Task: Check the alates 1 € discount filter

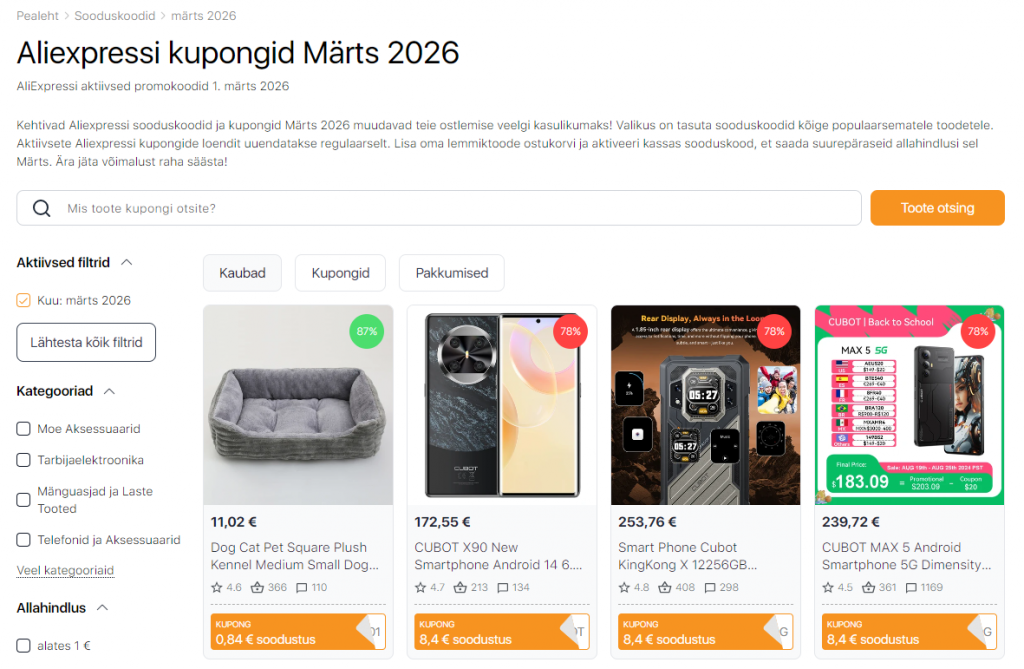Action: [x=22, y=645]
